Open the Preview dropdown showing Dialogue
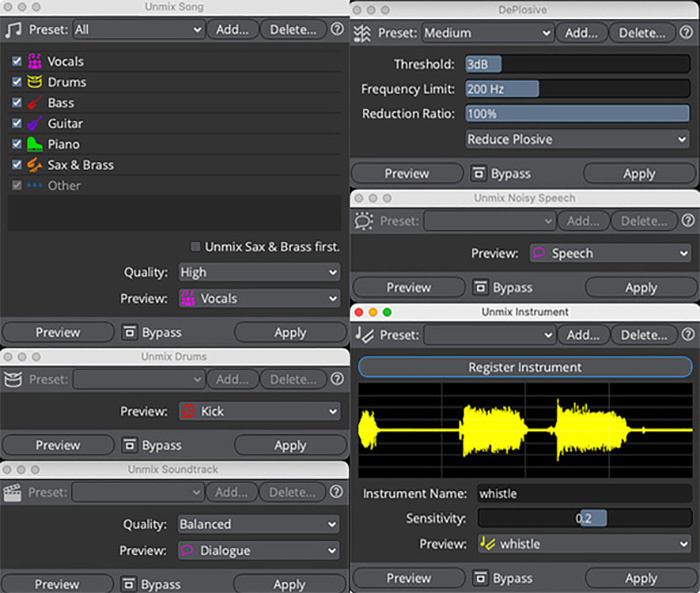 [258, 550]
